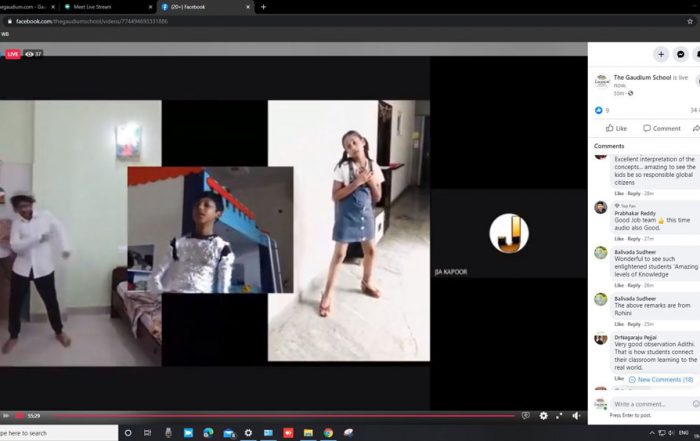Click the blue like reaction count
The height and width of the screenshot is (441, 700).
[x=600, y=110]
